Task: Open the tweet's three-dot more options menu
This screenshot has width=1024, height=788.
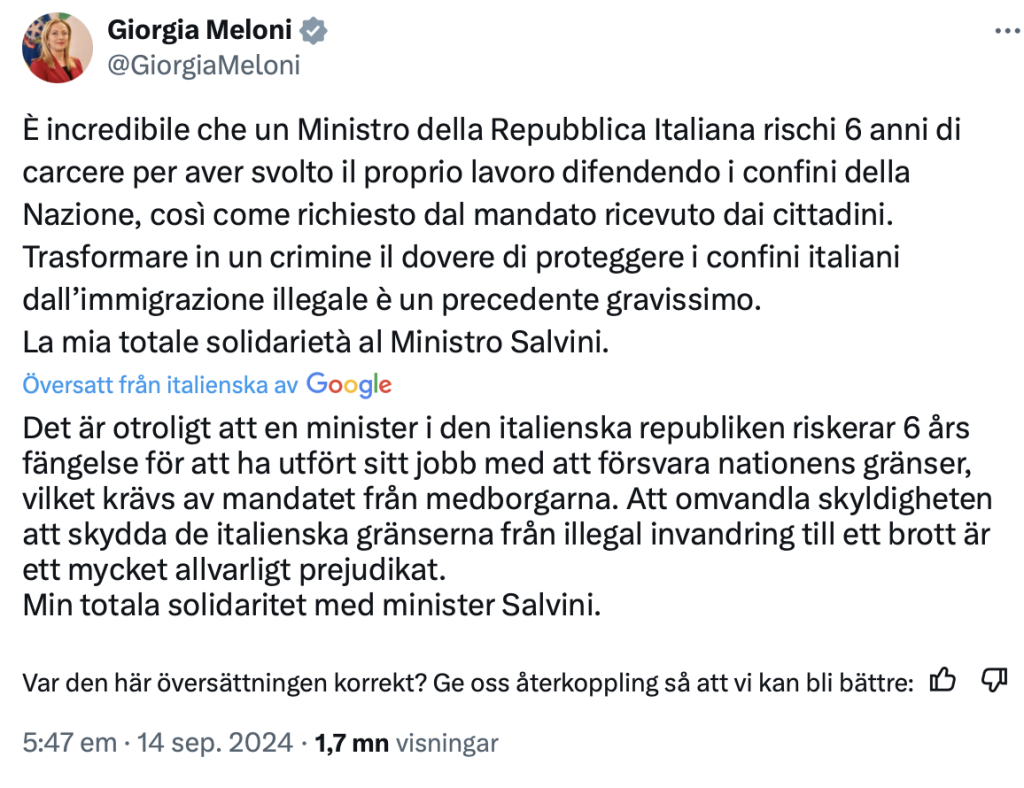Action: (1003, 31)
